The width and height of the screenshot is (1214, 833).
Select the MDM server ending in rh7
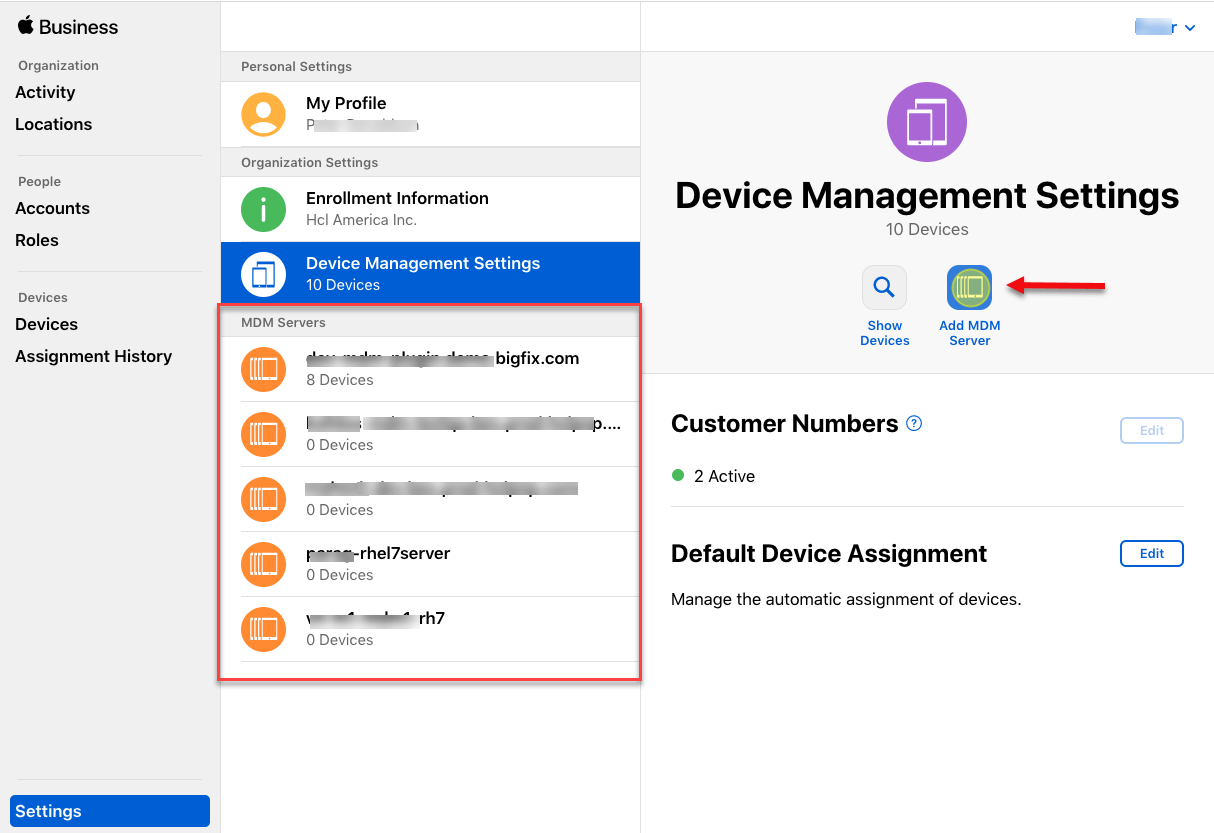coord(430,629)
